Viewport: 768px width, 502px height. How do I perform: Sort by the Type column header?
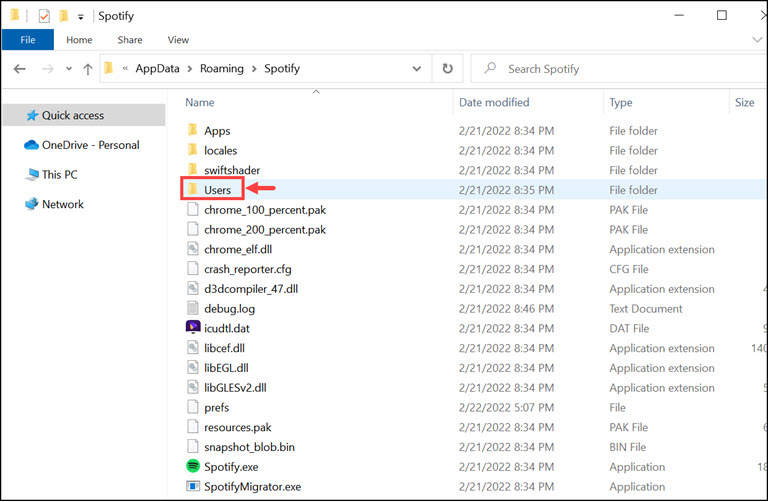point(621,102)
